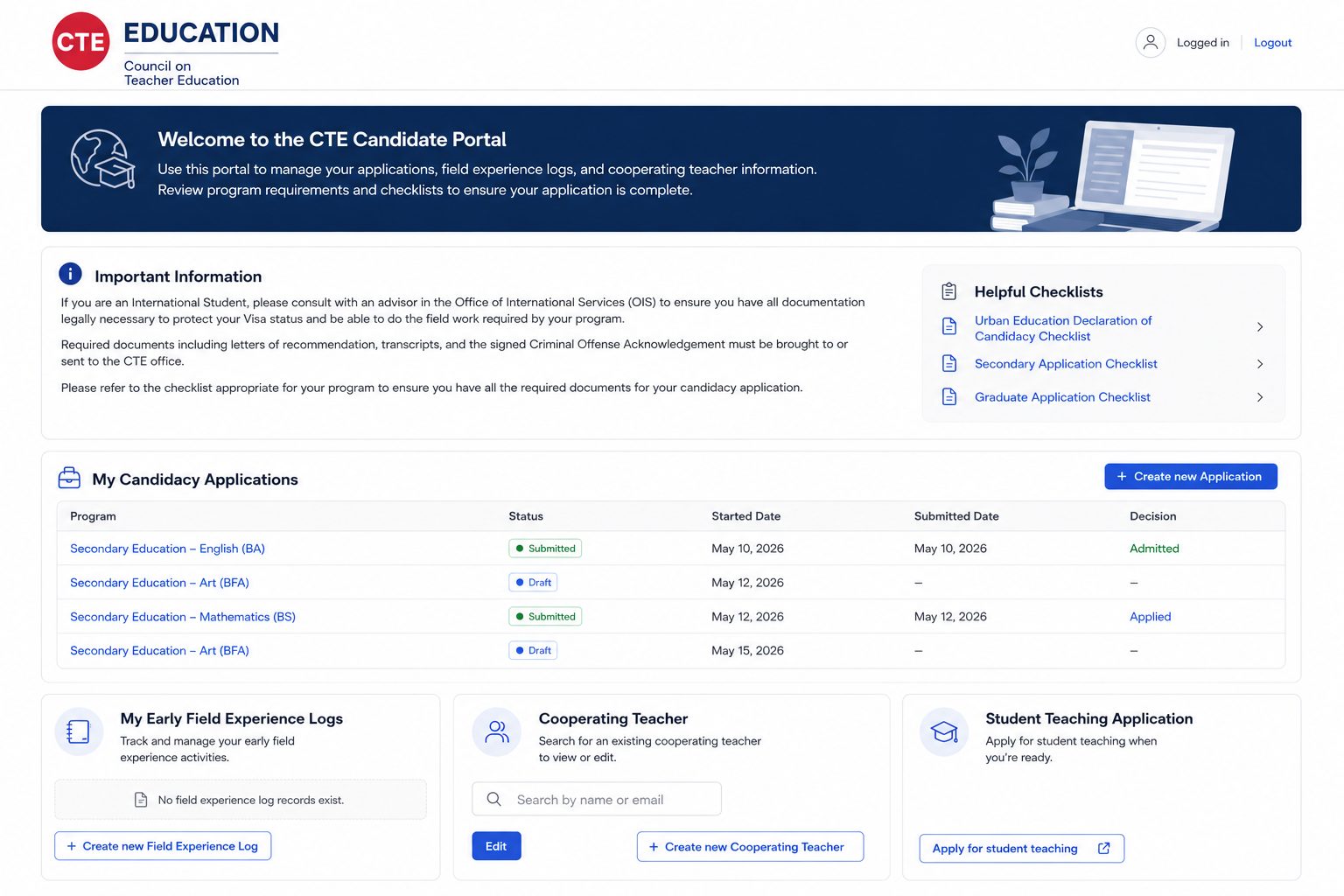
Task: Click Create new Cooperating Teacher button
Action: [750, 847]
